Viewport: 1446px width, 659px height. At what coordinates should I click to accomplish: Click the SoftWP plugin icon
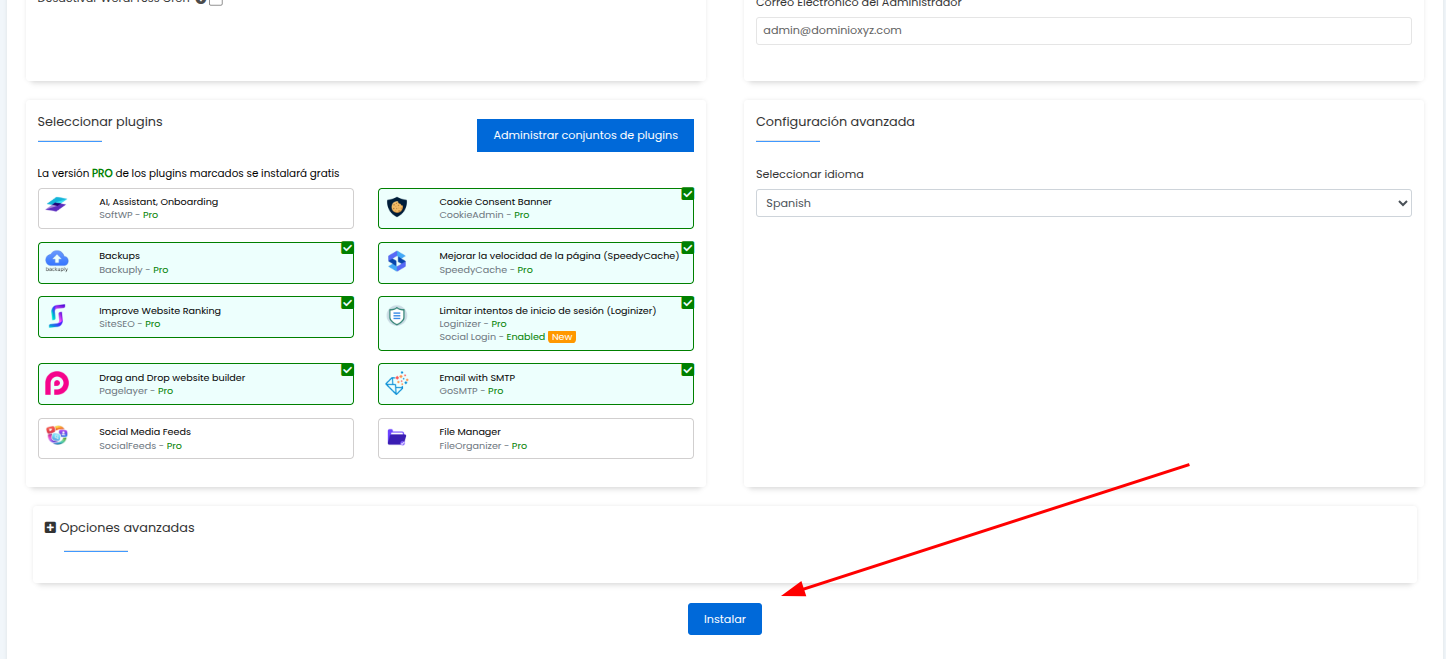(x=56, y=205)
